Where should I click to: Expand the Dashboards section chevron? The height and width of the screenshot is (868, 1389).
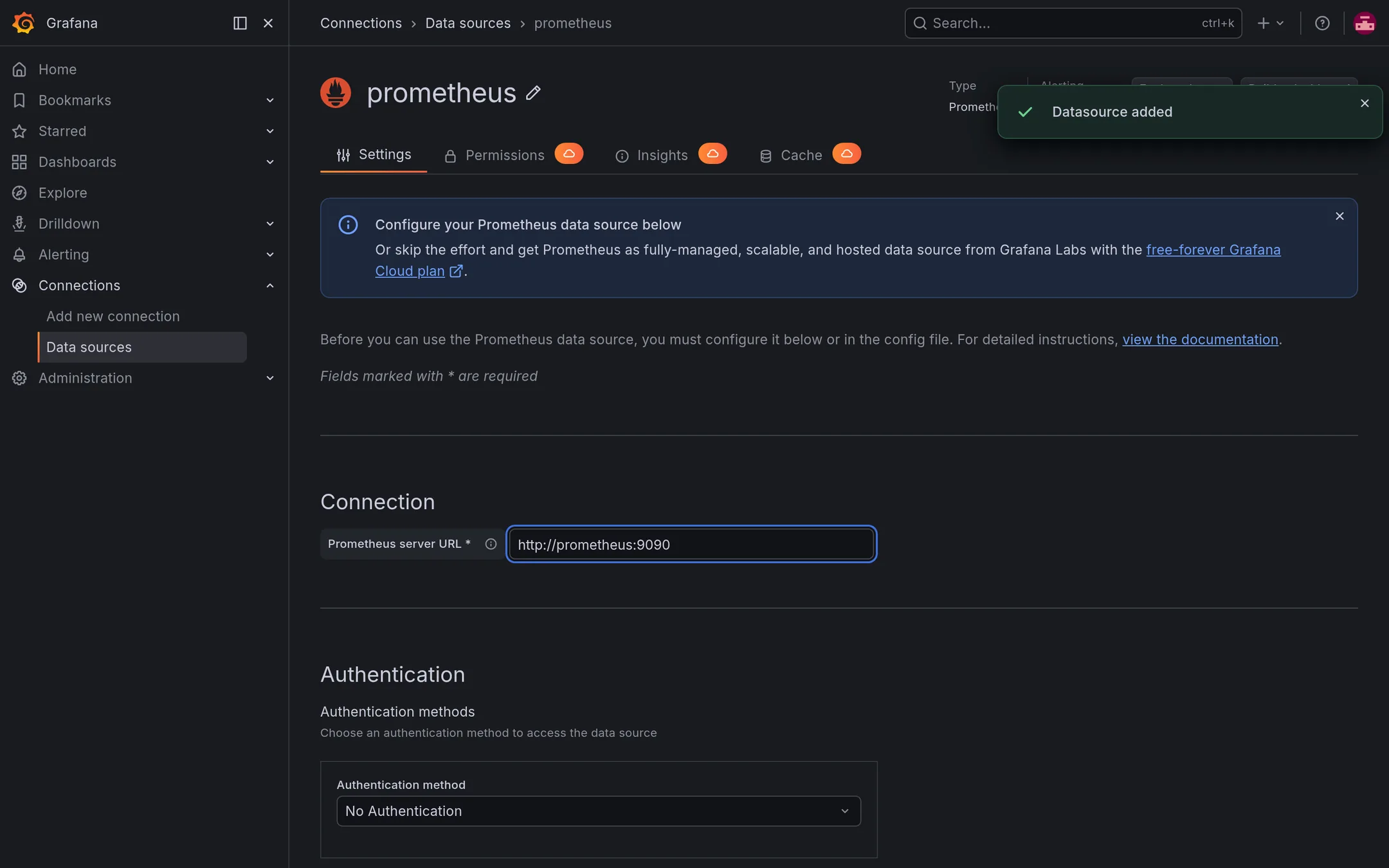pos(270,162)
